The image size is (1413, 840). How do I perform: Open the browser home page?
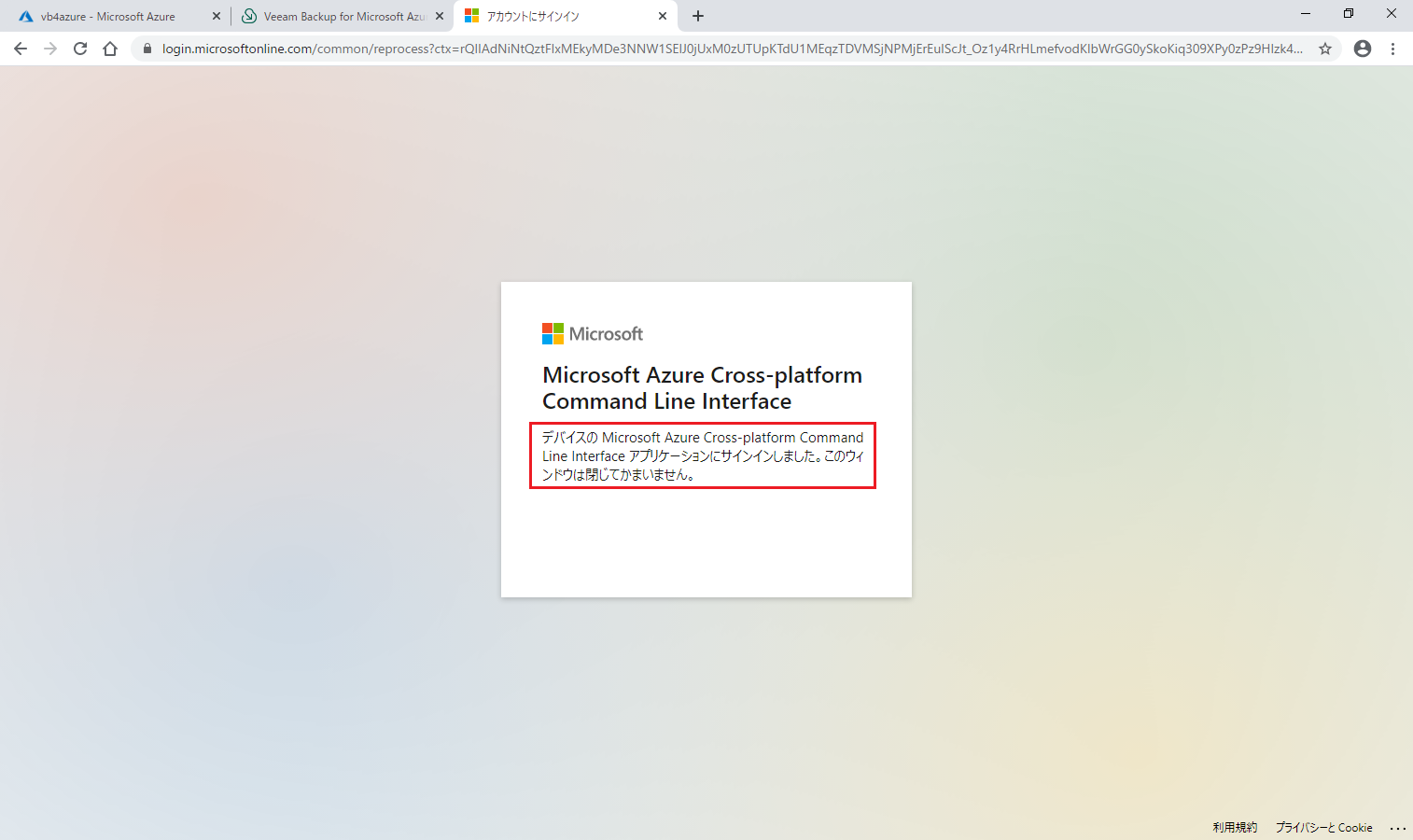coord(110,49)
